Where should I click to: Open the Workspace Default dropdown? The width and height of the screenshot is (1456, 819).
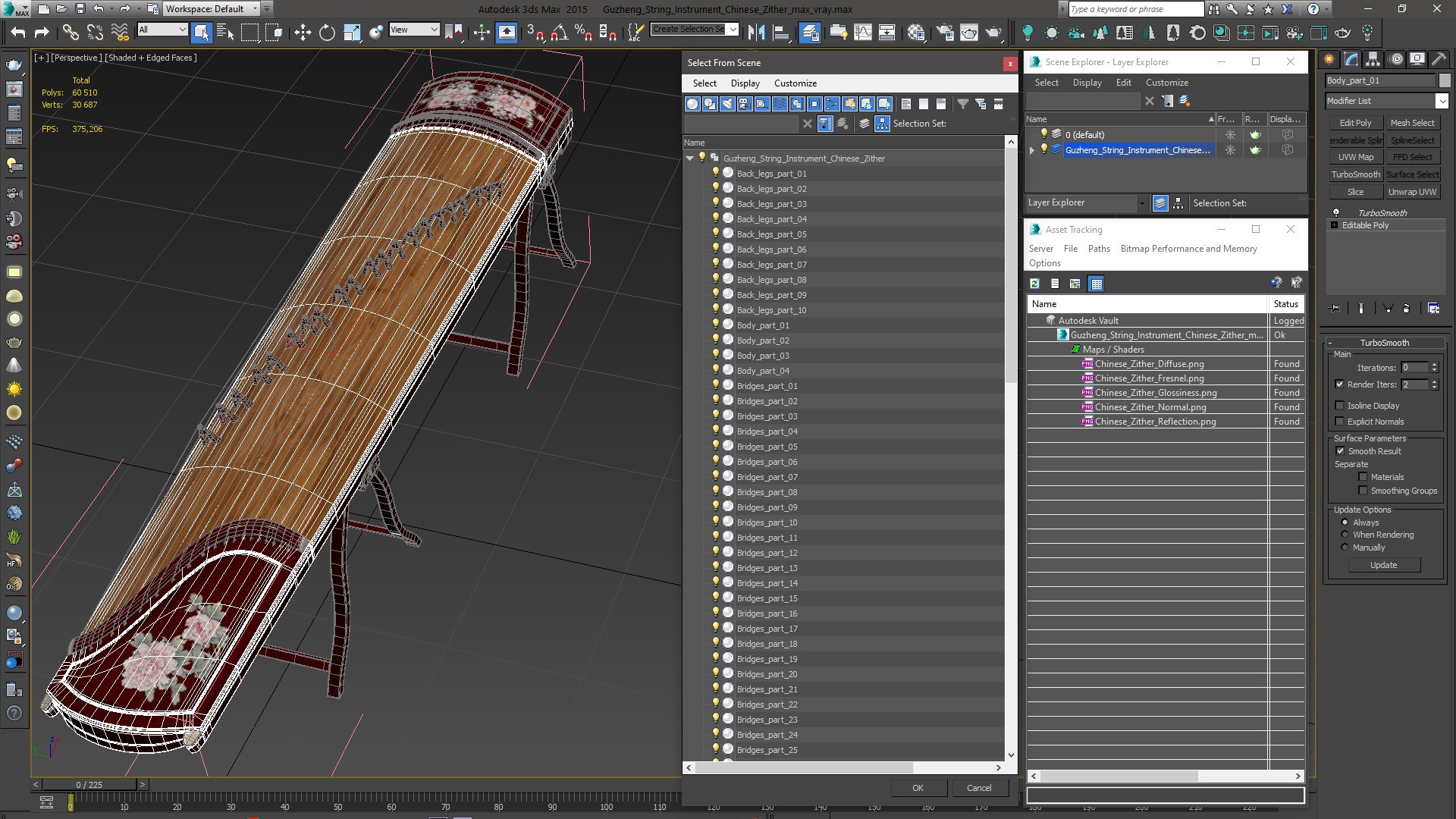coord(212,9)
